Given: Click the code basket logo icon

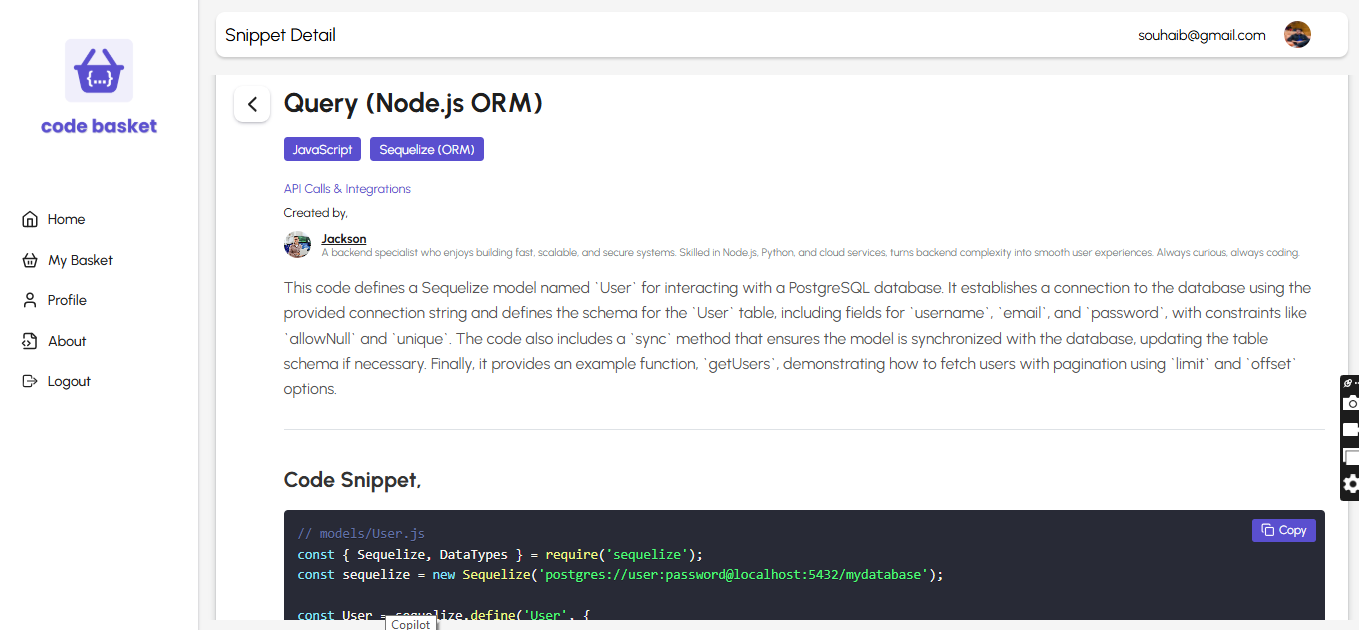Looking at the screenshot, I should (99, 71).
